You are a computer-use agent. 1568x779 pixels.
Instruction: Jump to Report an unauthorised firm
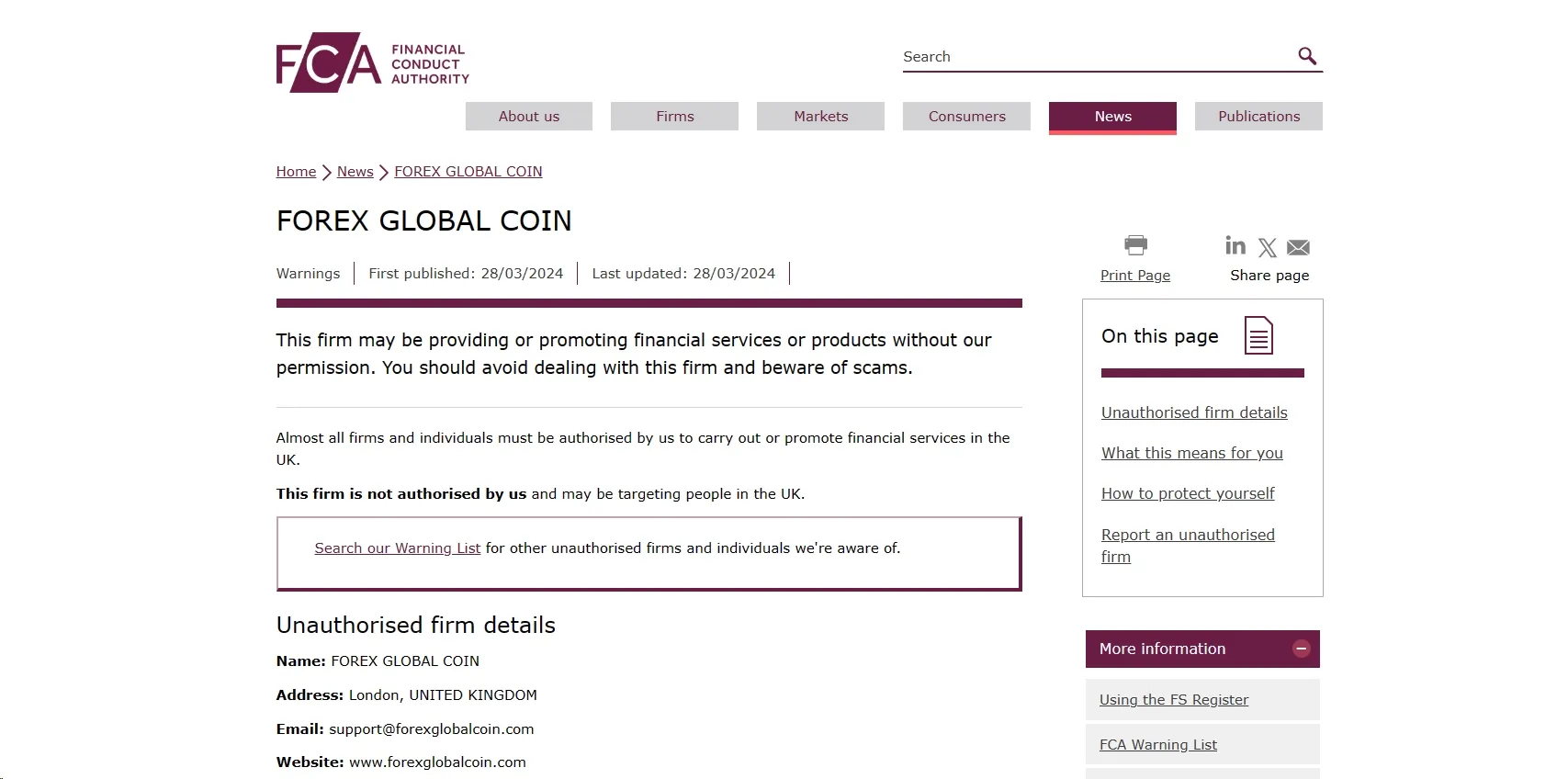point(1188,546)
